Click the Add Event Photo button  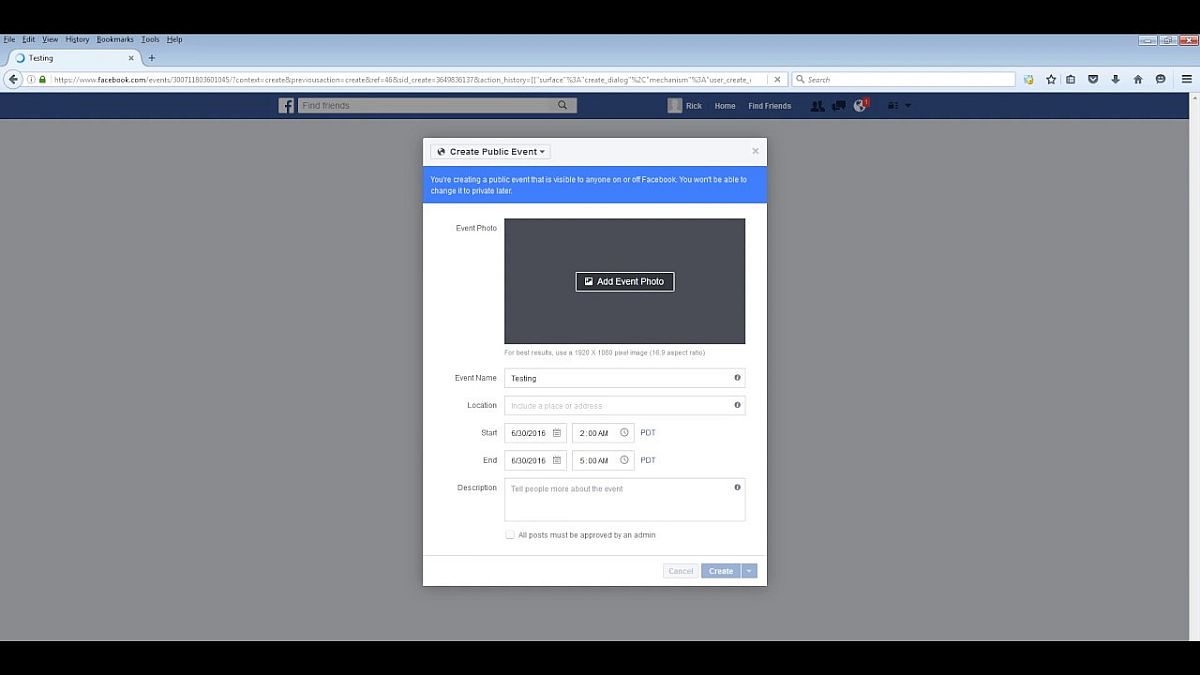[625, 282]
